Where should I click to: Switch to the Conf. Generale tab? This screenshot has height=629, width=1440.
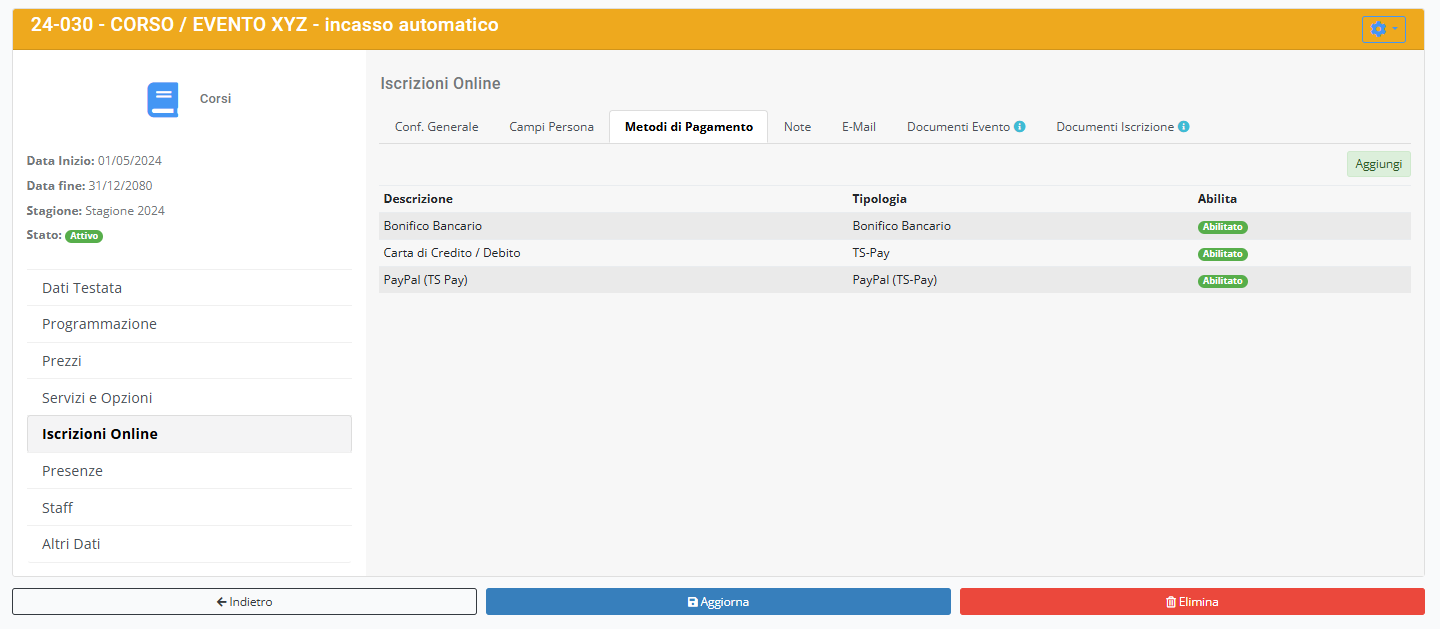point(436,127)
